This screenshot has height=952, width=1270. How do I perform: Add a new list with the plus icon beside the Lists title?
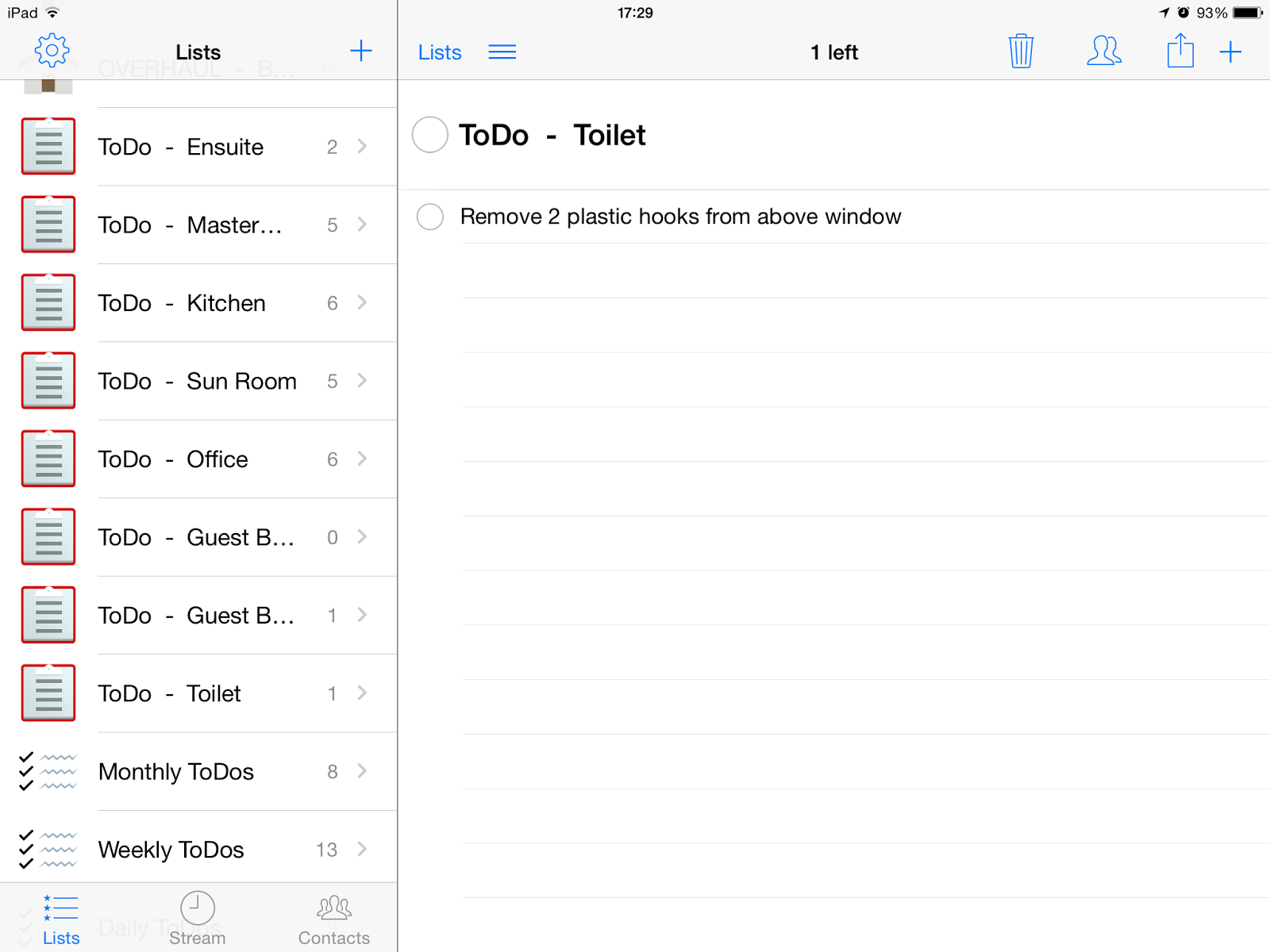361,52
